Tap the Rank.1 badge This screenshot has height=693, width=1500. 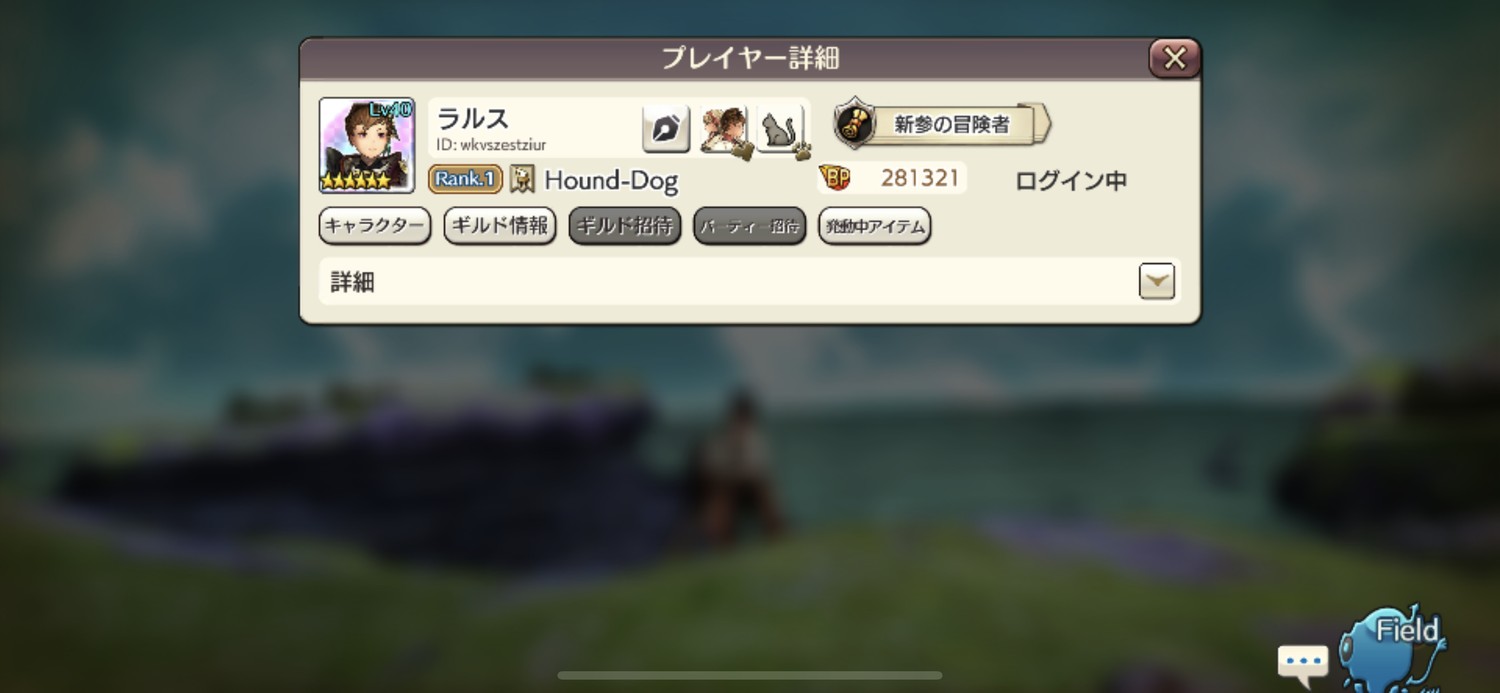click(x=465, y=179)
